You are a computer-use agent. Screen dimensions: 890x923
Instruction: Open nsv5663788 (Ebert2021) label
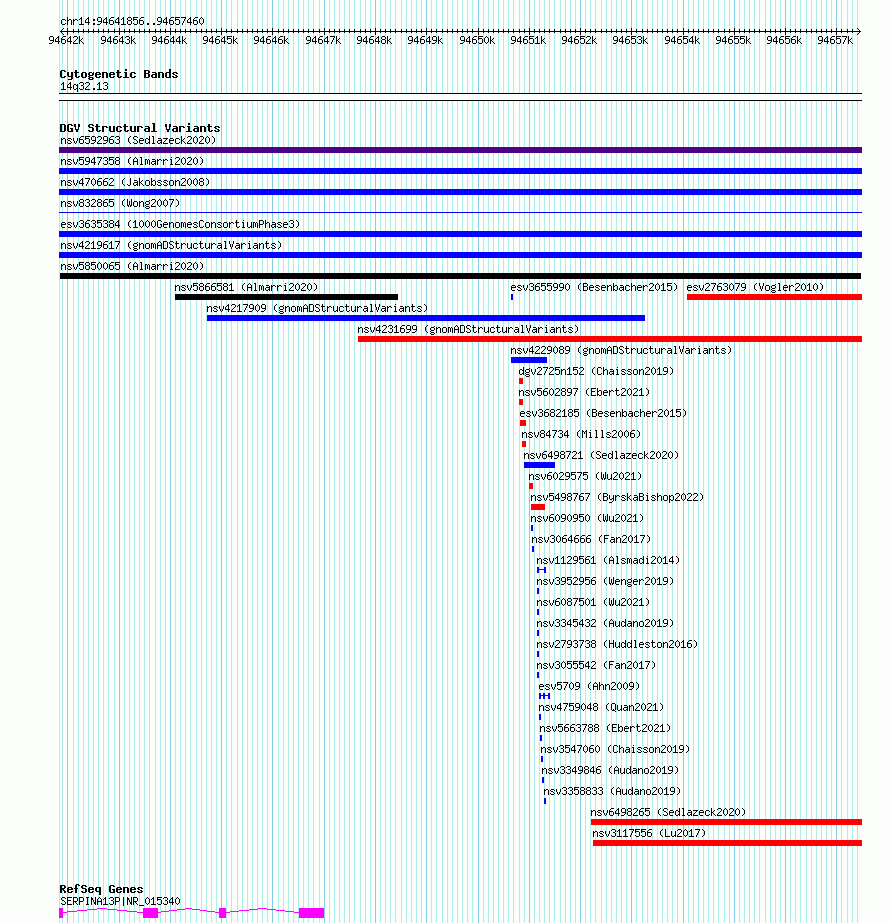[x=605, y=728]
